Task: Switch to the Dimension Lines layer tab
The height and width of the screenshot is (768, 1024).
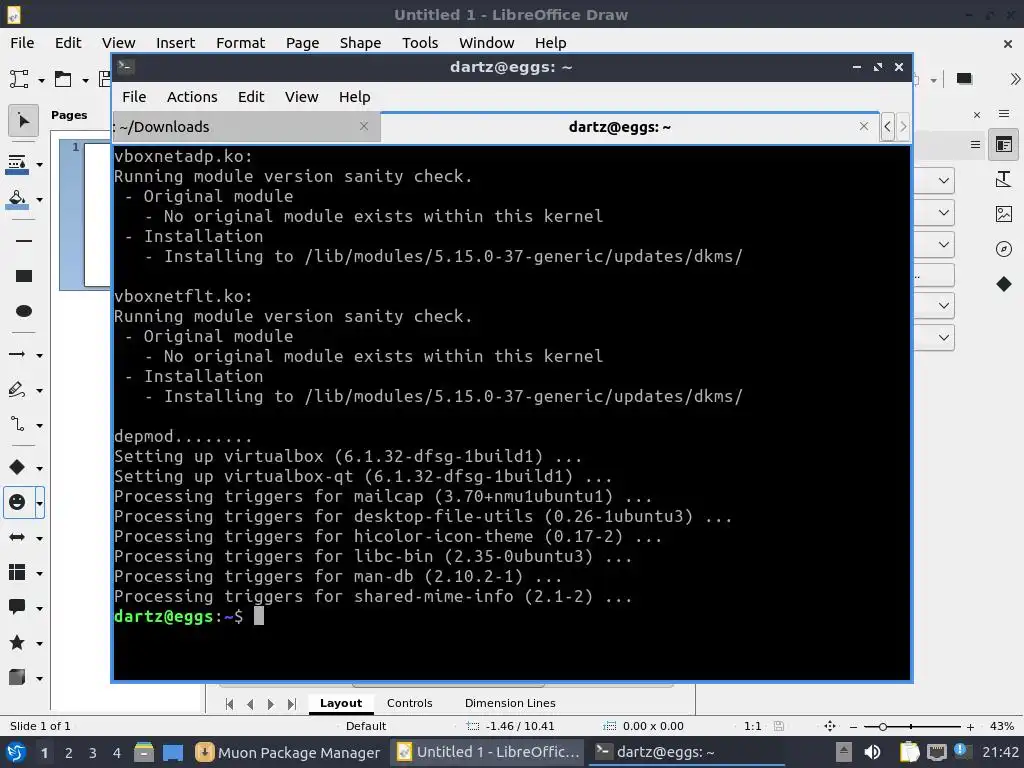Action: click(510, 703)
